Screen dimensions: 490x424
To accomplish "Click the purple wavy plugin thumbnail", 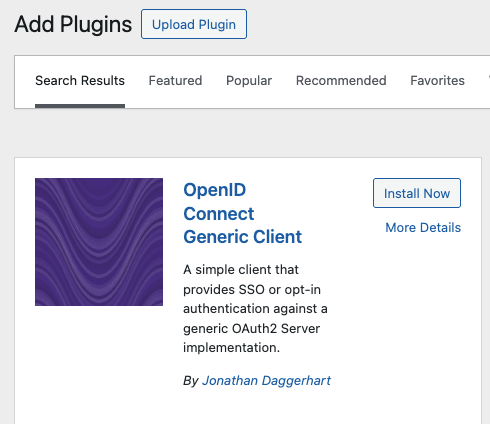I will (x=99, y=242).
